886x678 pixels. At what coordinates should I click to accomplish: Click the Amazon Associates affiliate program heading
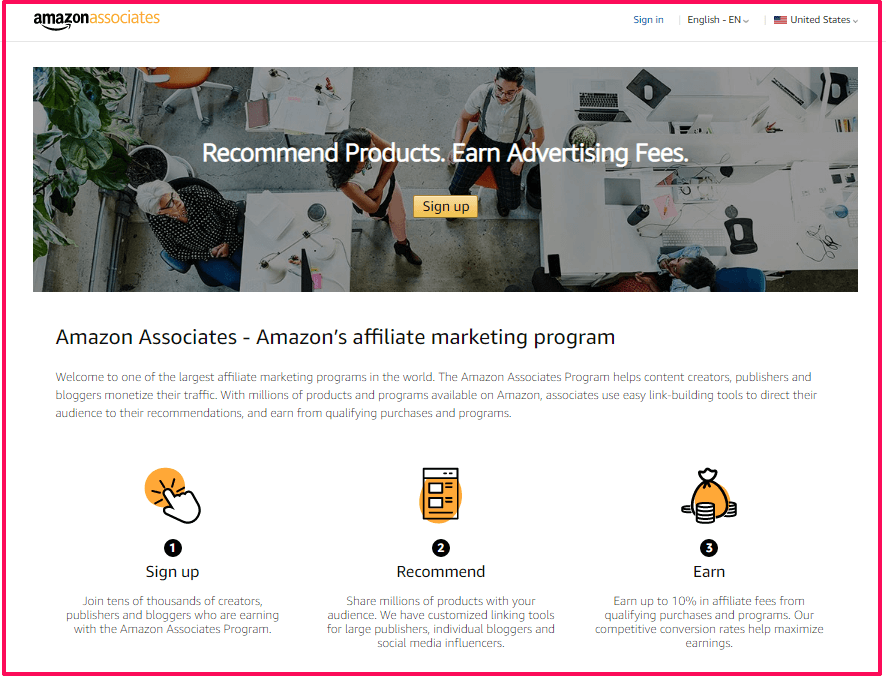[x=335, y=337]
